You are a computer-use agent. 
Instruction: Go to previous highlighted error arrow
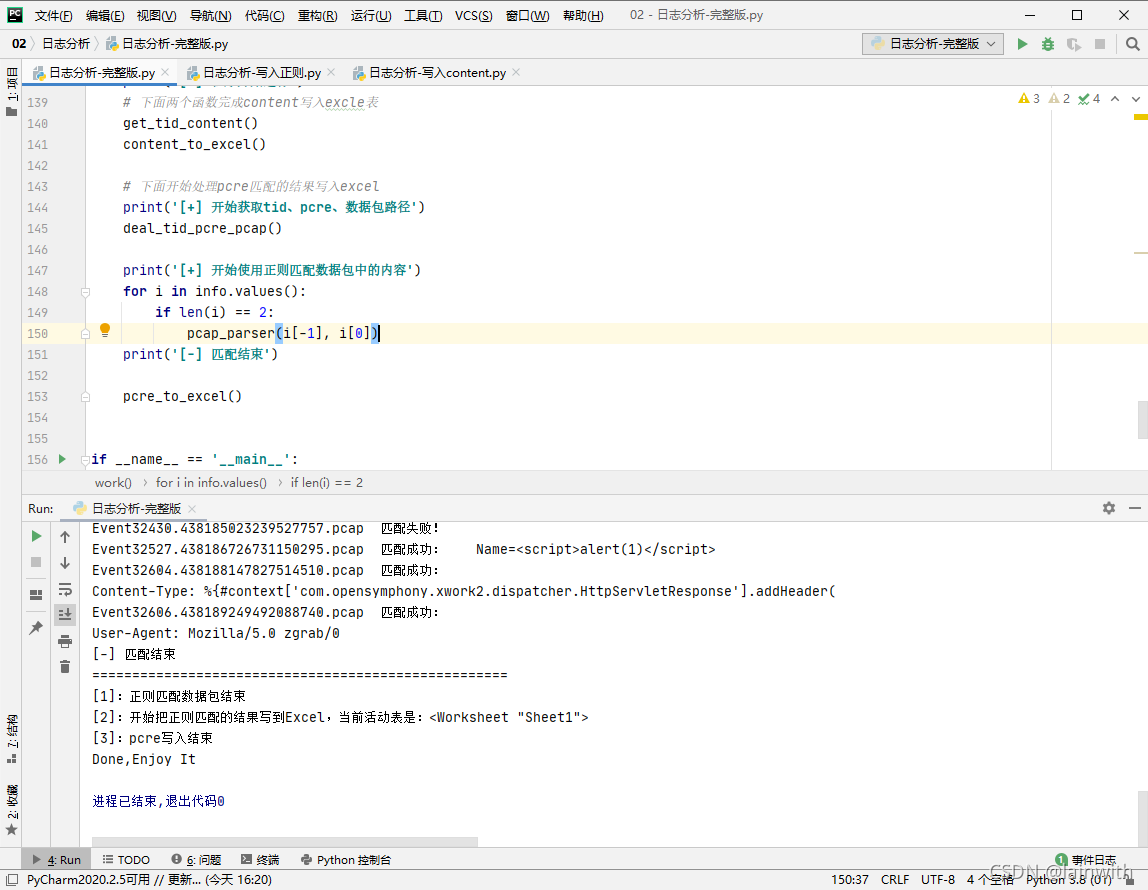click(x=1114, y=99)
